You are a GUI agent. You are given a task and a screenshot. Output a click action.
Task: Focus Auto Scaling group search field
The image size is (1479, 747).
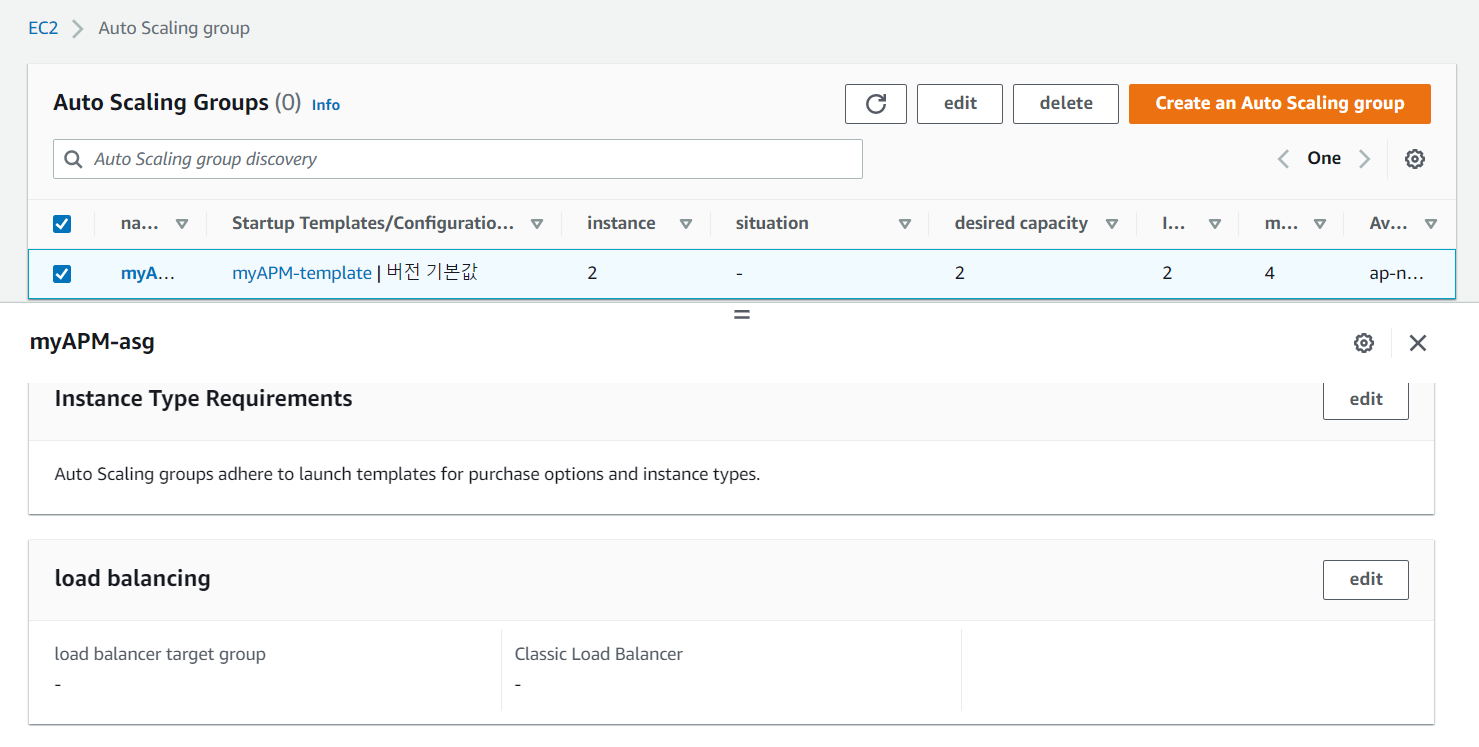pyautogui.click(x=457, y=159)
